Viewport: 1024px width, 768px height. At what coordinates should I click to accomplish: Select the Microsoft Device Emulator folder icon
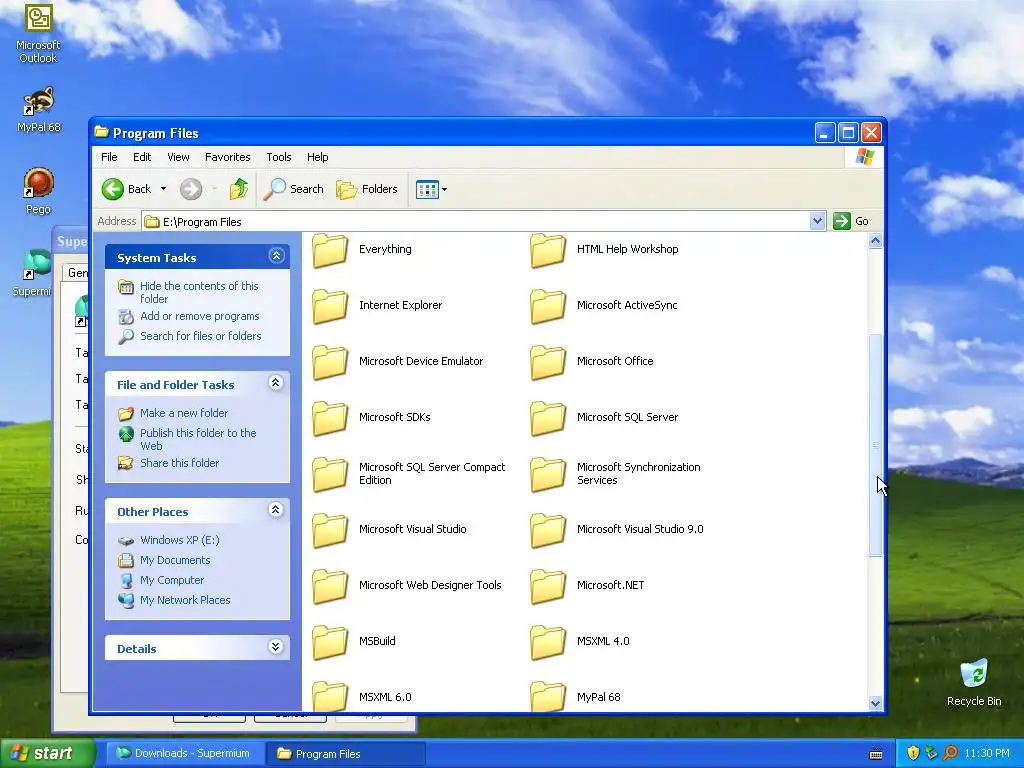pyautogui.click(x=330, y=362)
